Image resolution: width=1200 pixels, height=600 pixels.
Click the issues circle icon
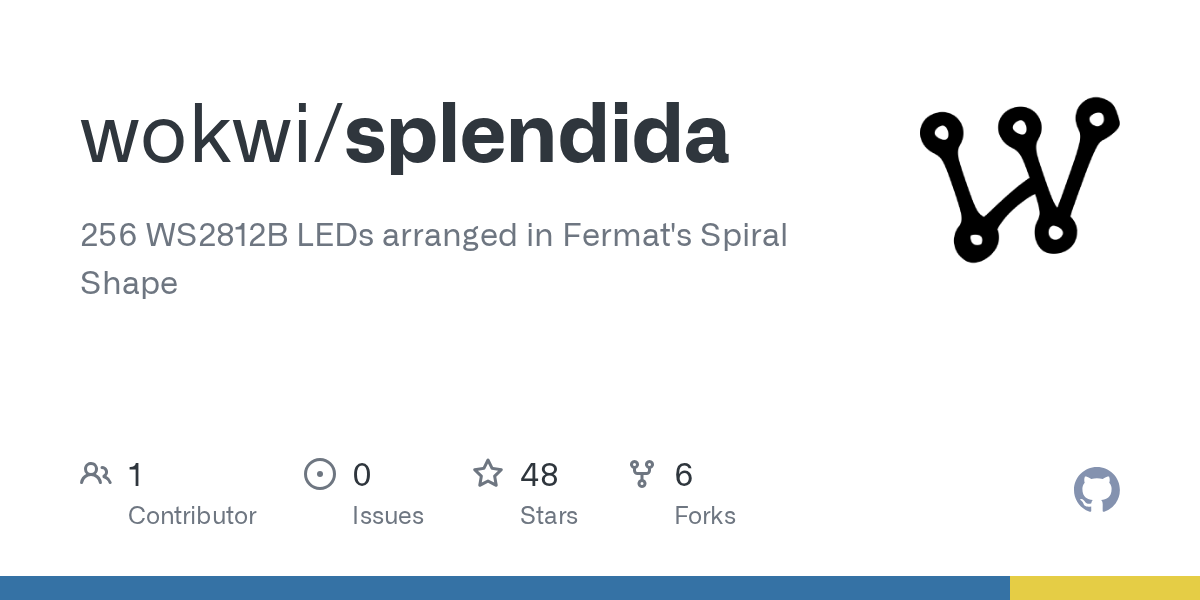click(x=319, y=474)
